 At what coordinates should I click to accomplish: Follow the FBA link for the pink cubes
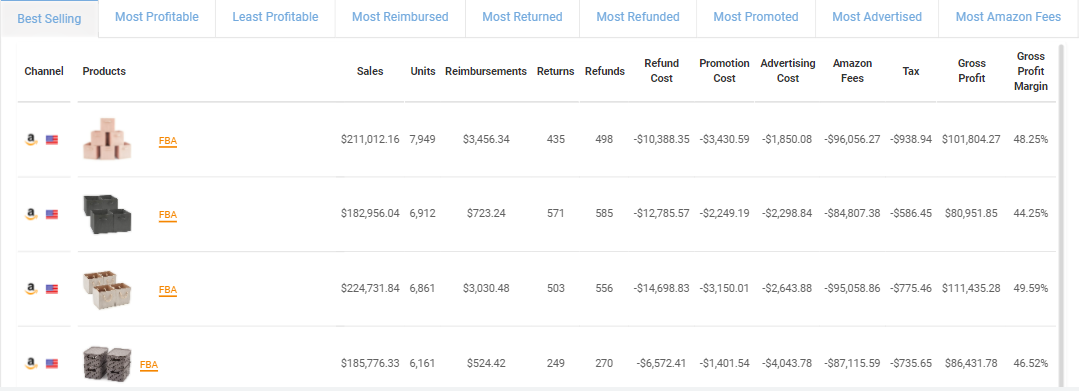pyautogui.click(x=168, y=141)
